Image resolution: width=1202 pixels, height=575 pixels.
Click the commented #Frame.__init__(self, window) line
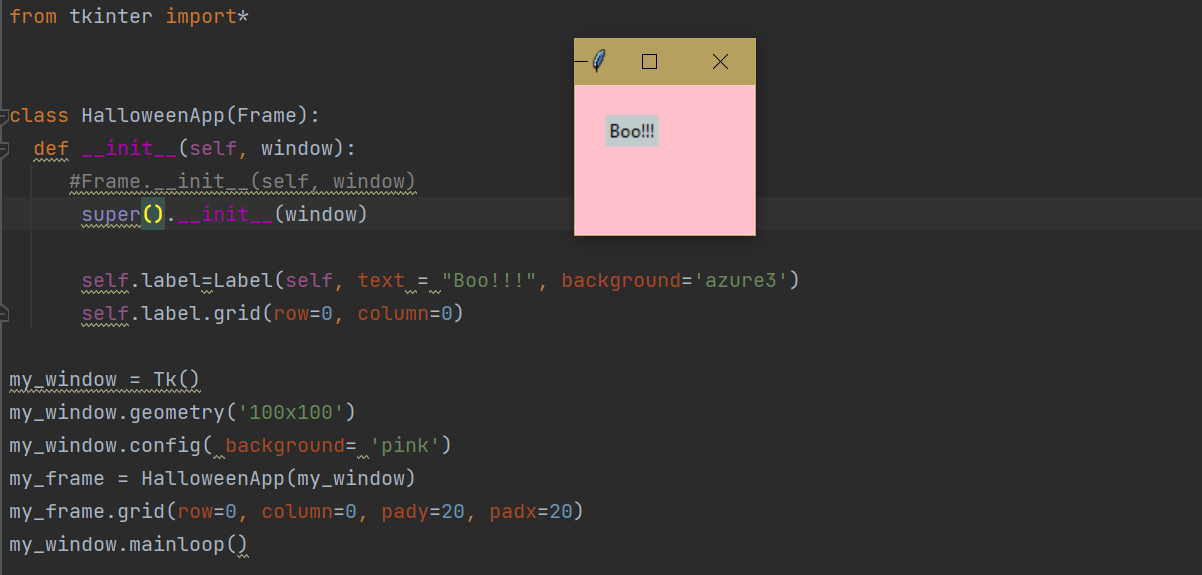click(243, 182)
